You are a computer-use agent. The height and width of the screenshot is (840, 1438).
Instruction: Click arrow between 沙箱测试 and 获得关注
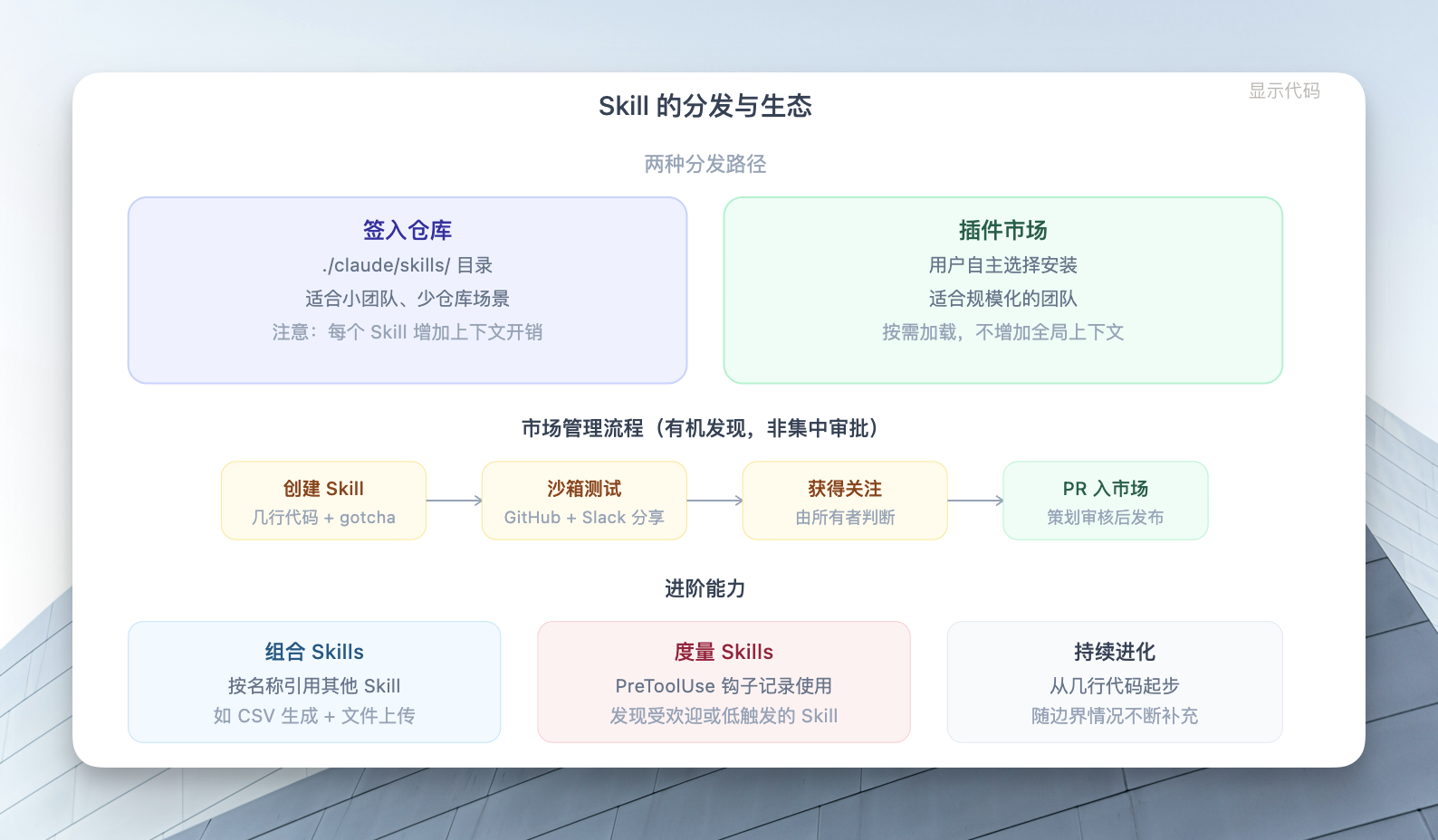click(x=714, y=501)
